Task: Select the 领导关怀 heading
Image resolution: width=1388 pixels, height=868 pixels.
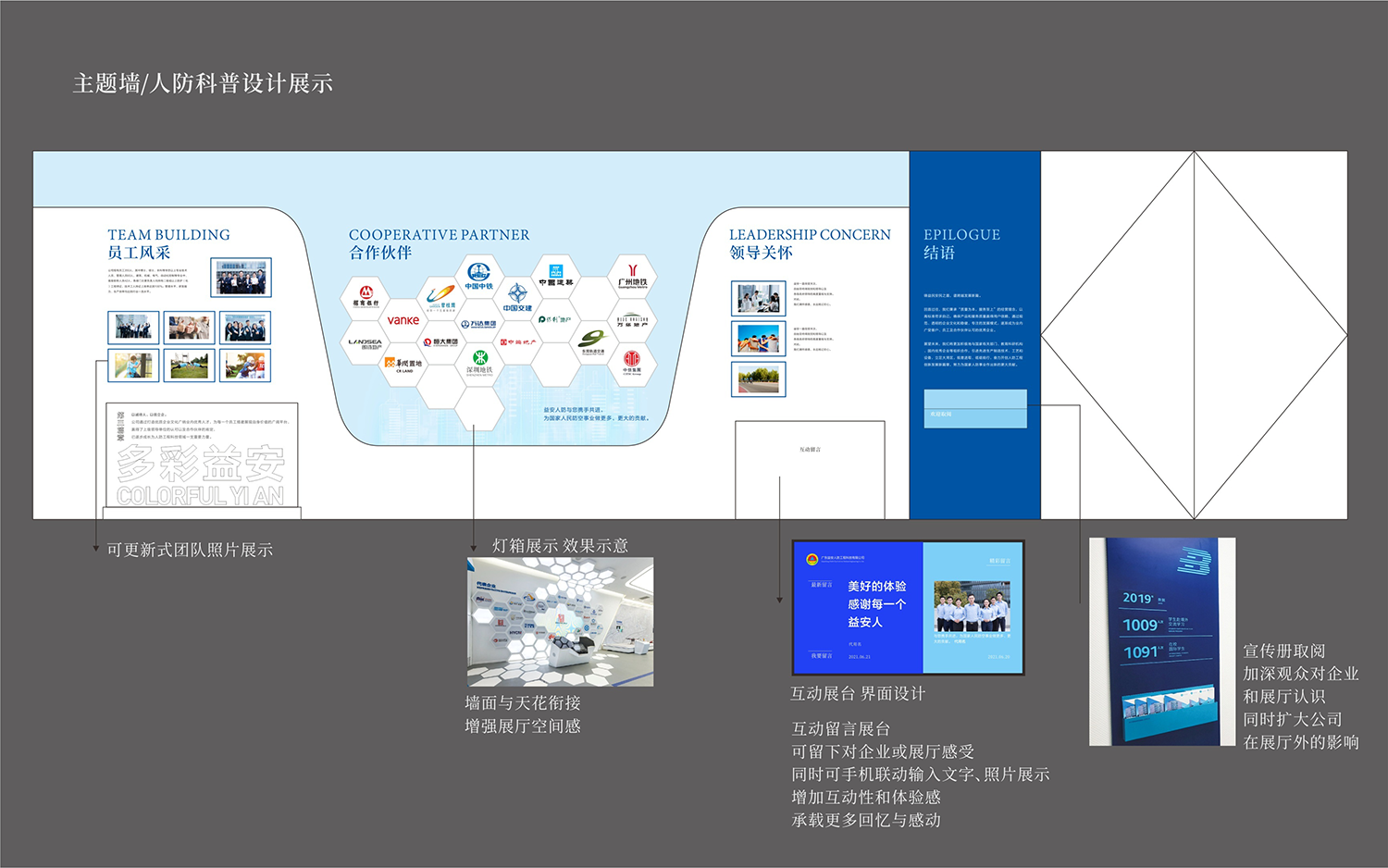Action: tap(761, 253)
